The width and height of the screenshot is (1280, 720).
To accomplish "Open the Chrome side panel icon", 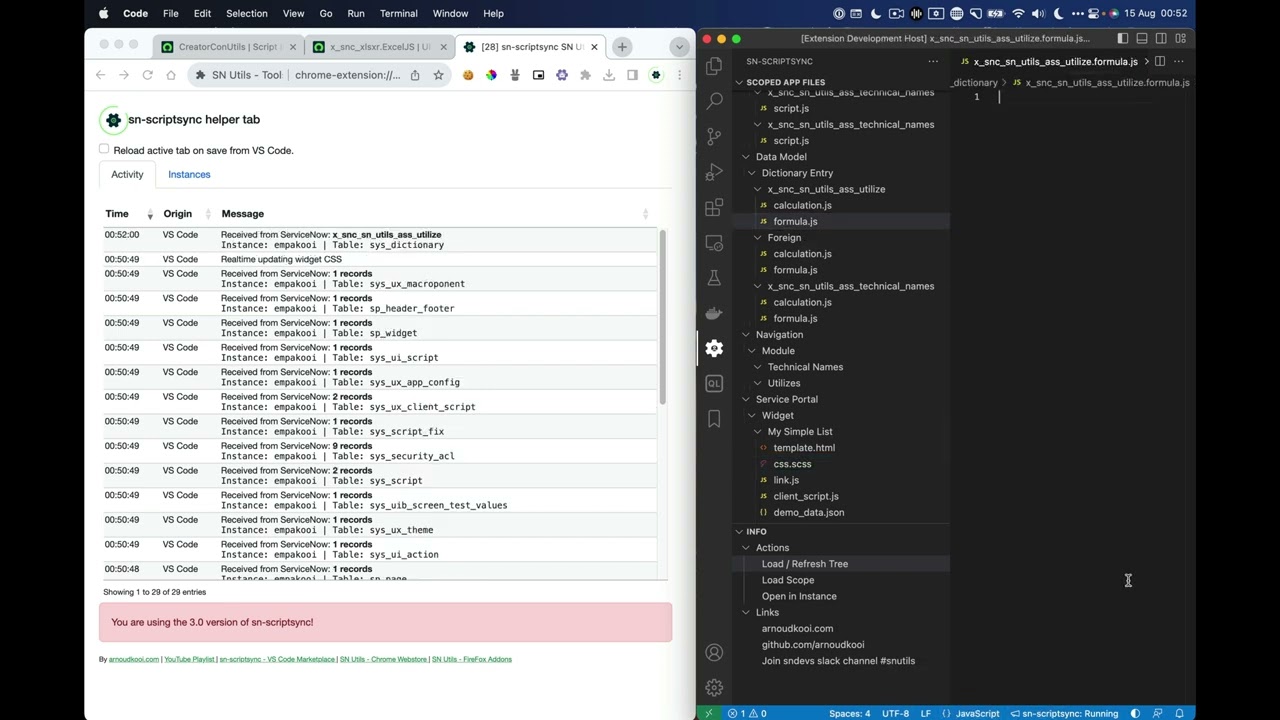I will [x=632, y=75].
